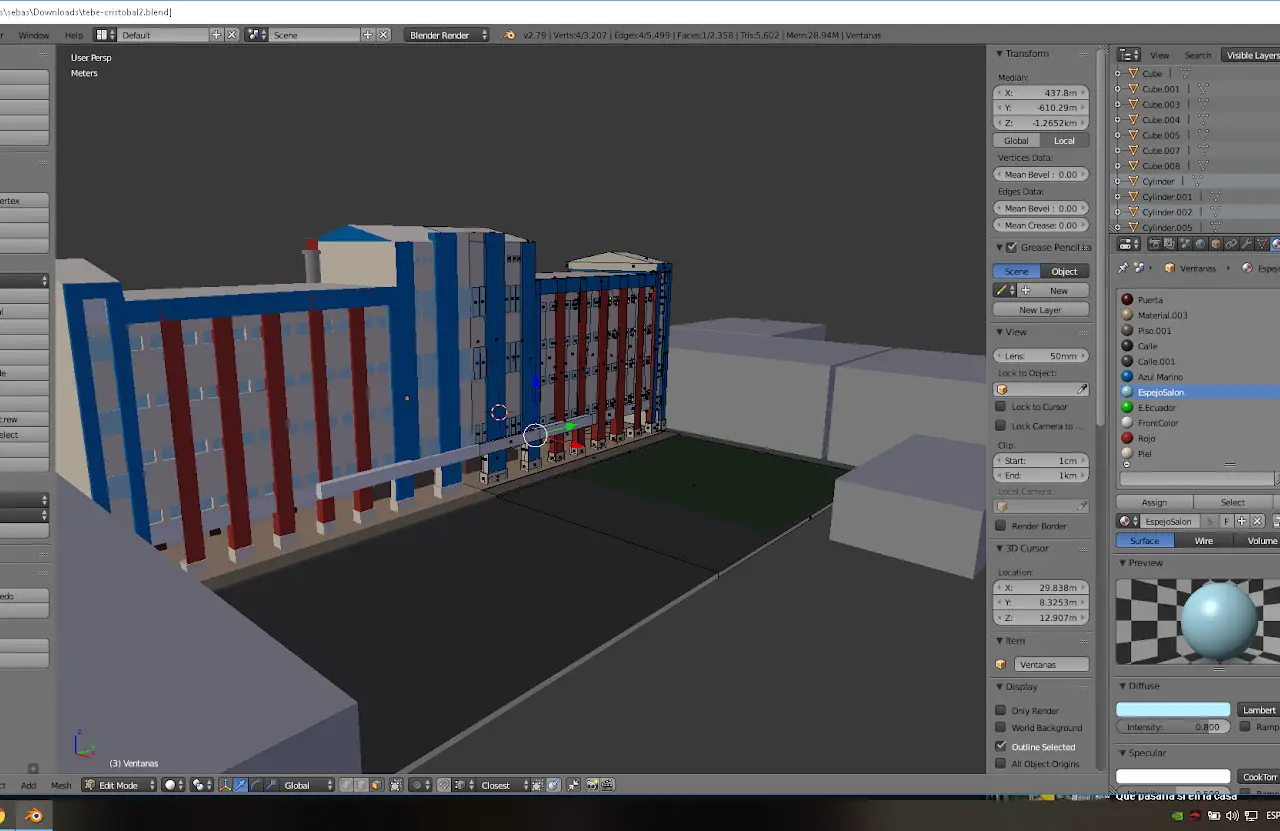Viewport: 1280px width, 831px height.
Task: Click the Blender logo in the info header
Action: pos(510,35)
